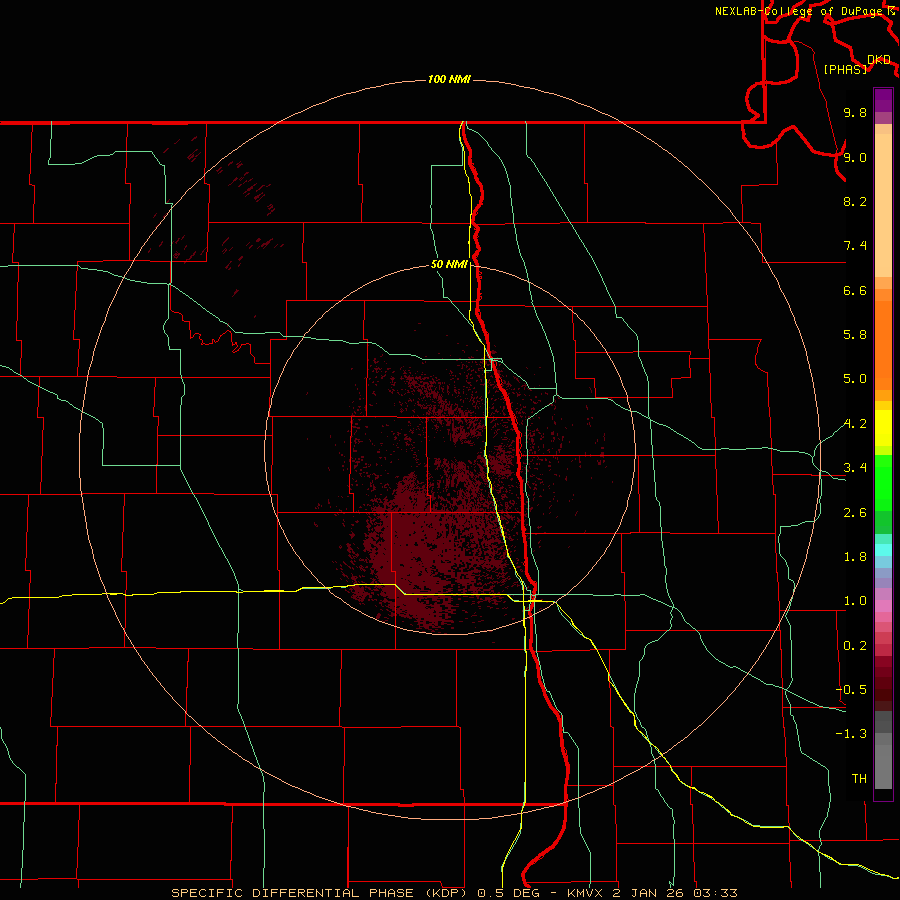
Task: Click the SPECIFIC DIFFERENTIAL PHASE (KDP) caption
Action: (x=317, y=893)
